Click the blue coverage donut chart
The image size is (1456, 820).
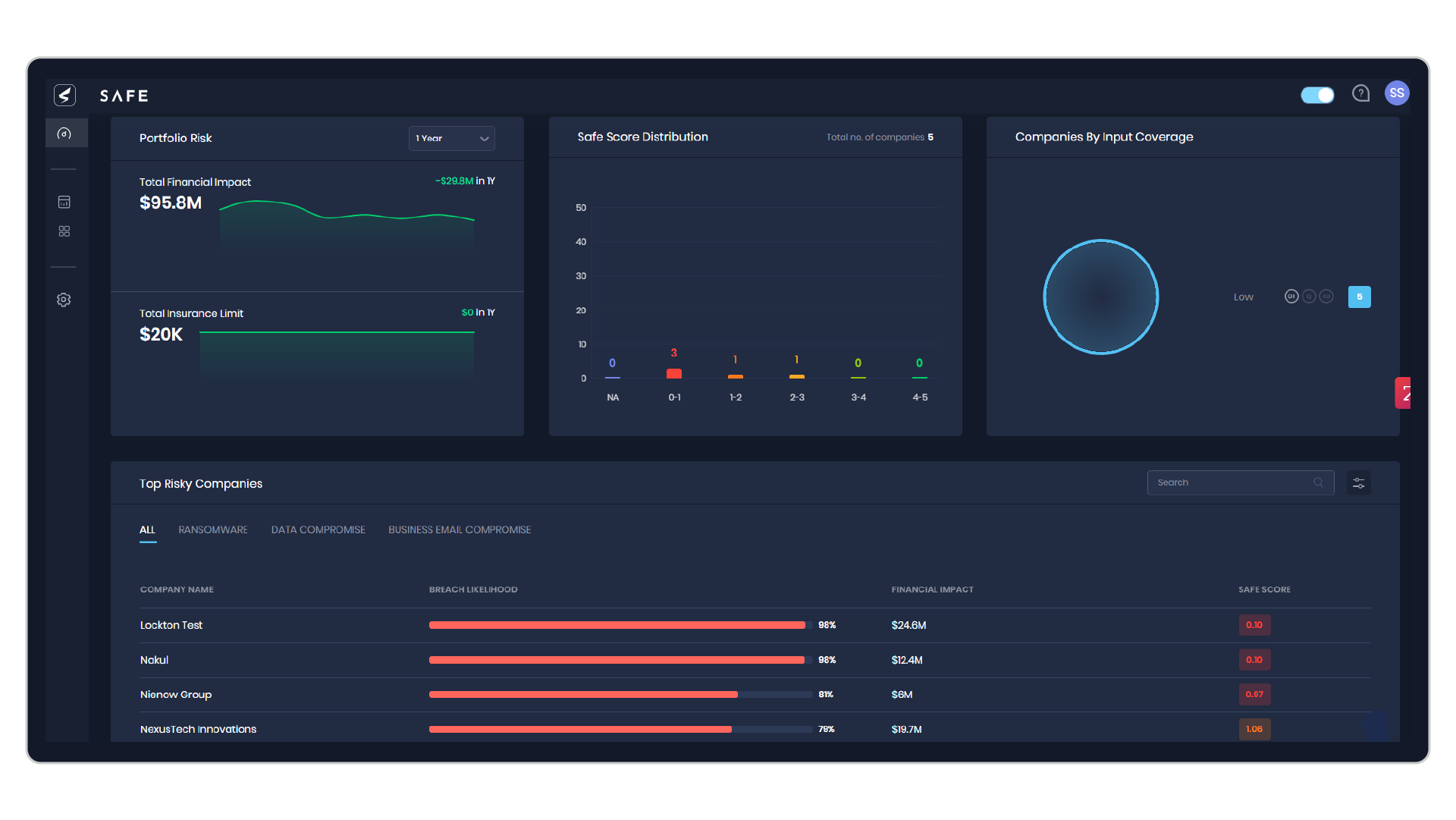(1101, 297)
